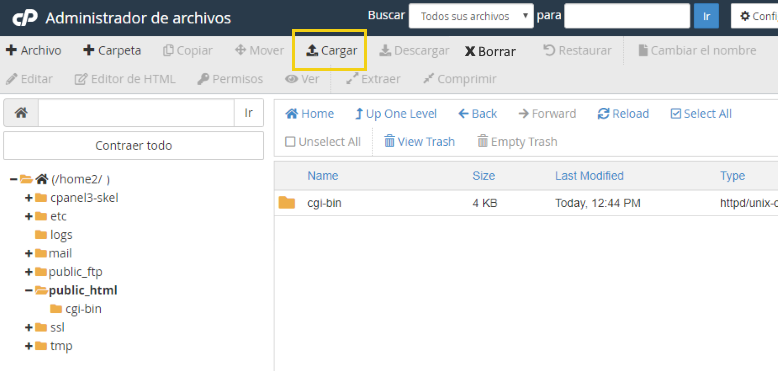Add a new folder with Carpeta
The height and width of the screenshot is (371, 778).
(x=112, y=51)
